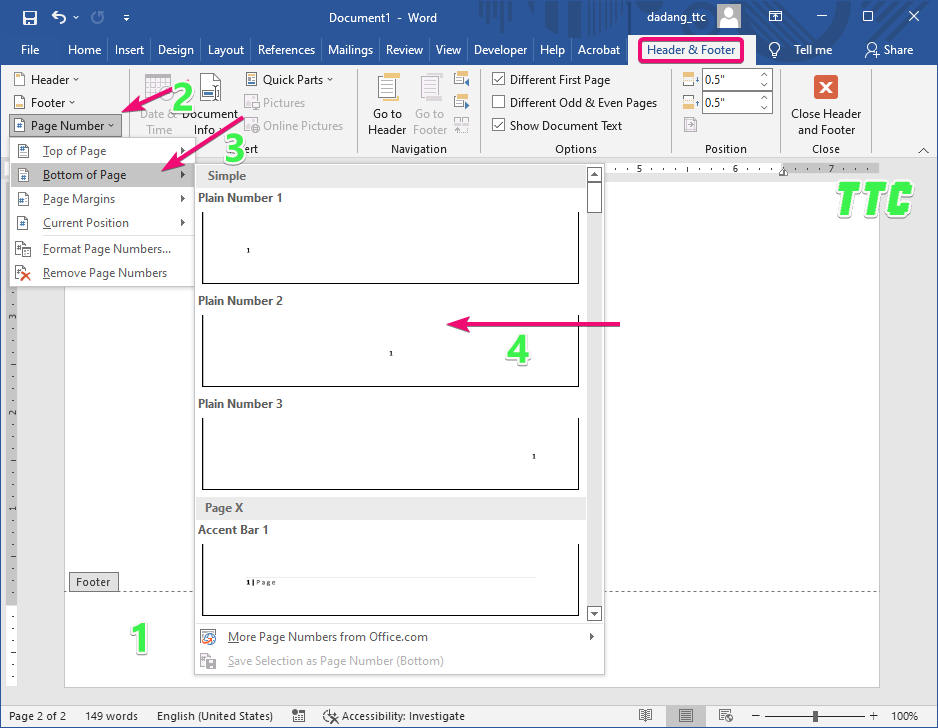This screenshot has height=728, width=938.
Task: Click the Tell me lightbulb icon
Action: click(x=774, y=50)
